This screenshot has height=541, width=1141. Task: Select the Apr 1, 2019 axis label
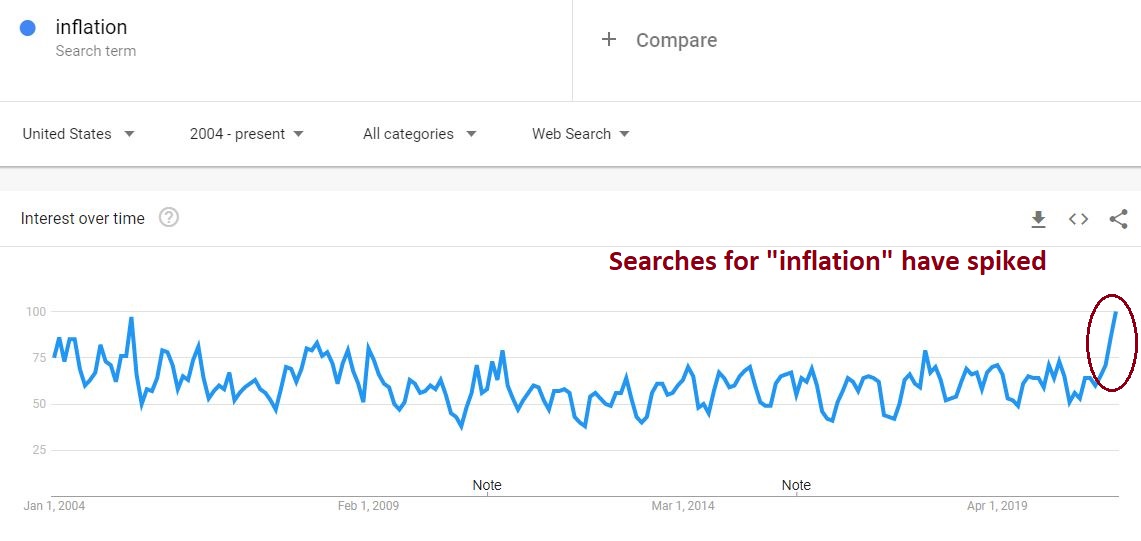(x=997, y=506)
